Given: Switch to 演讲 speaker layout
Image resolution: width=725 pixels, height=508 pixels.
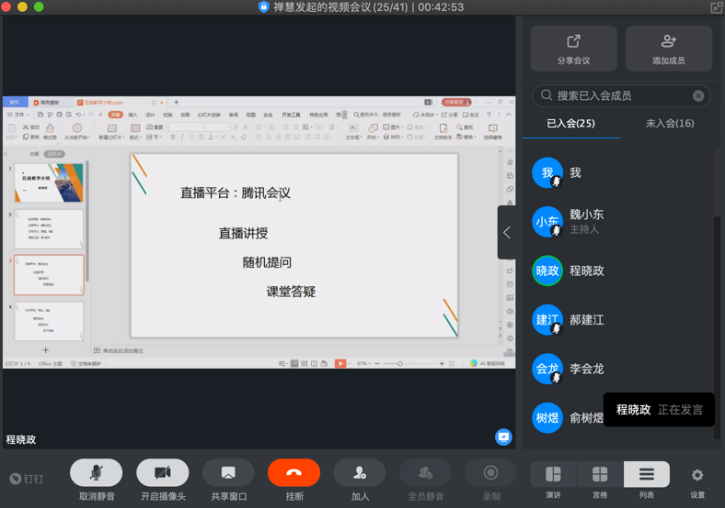Looking at the screenshot, I should coord(553,474).
